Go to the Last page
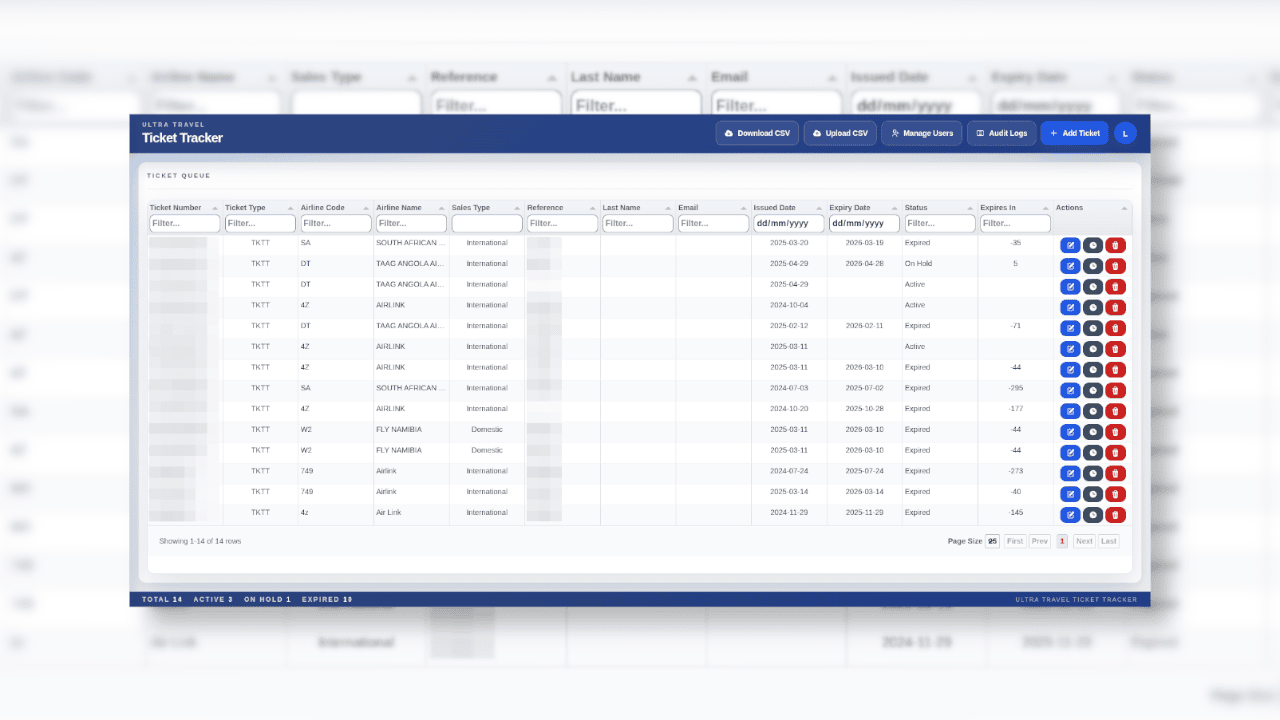 point(1109,541)
